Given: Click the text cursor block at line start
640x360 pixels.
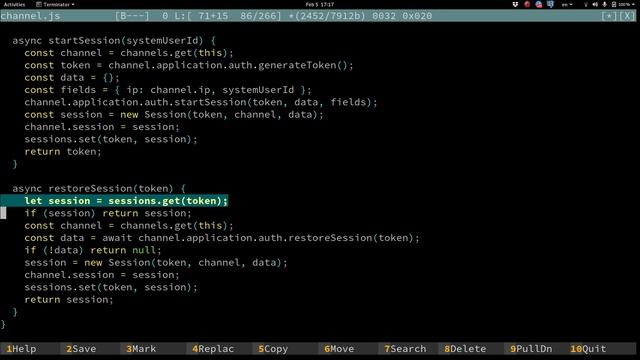Looking at the screenshot, I should pos(3,213).
